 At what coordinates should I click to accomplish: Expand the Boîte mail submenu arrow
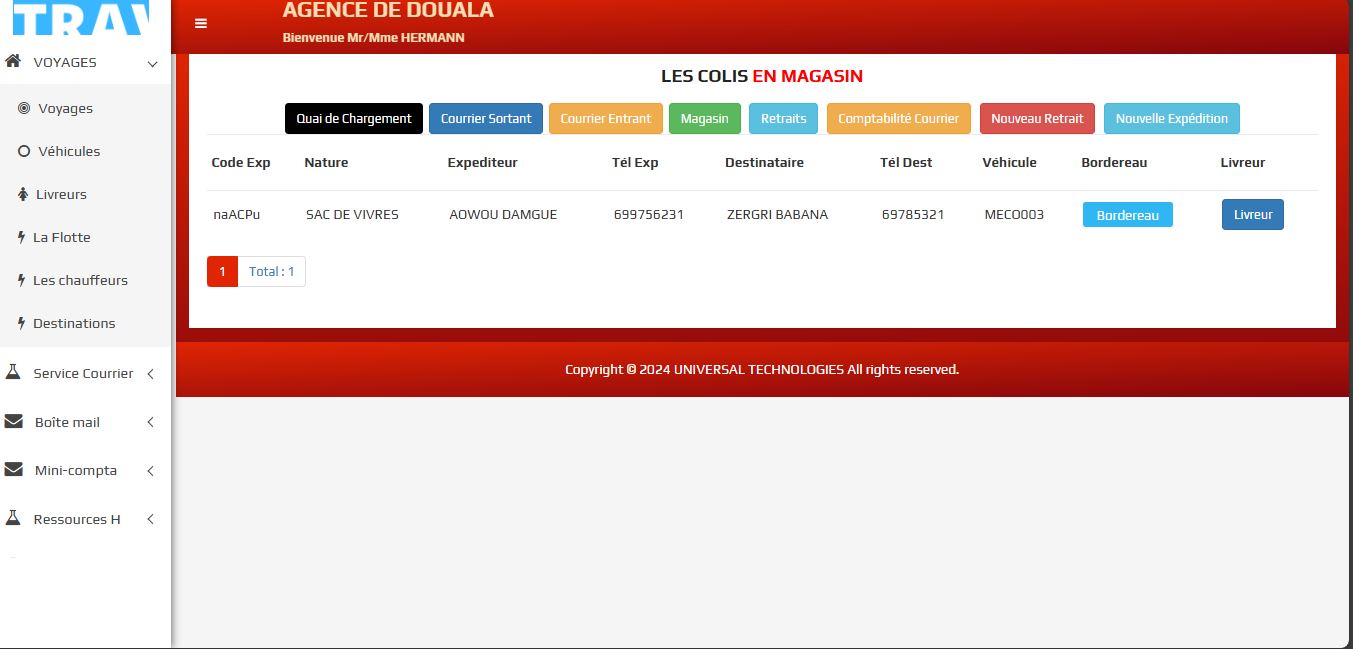pyautogui.click(x=151, y=423)
